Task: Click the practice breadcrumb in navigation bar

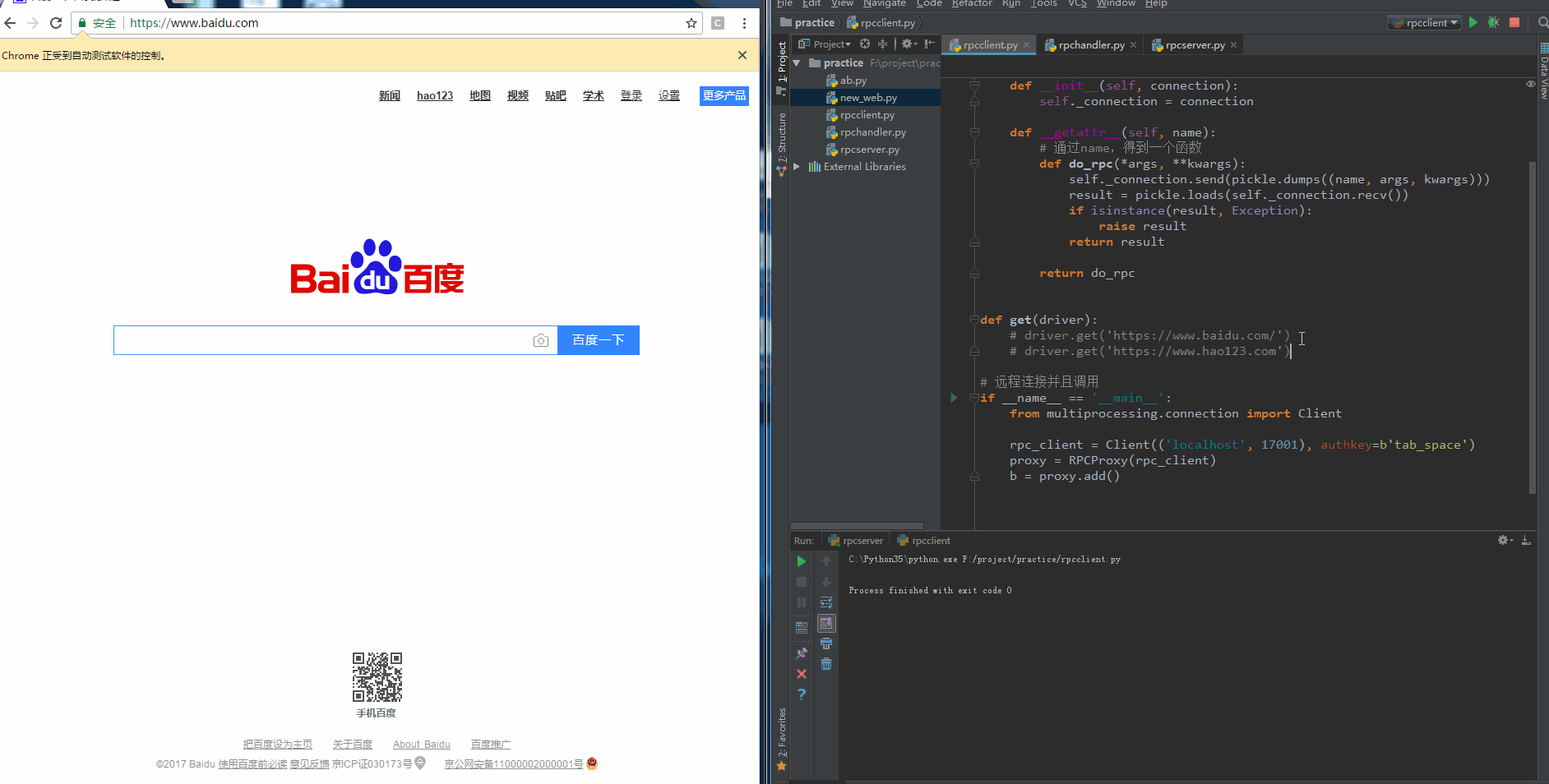Action: 807,23
